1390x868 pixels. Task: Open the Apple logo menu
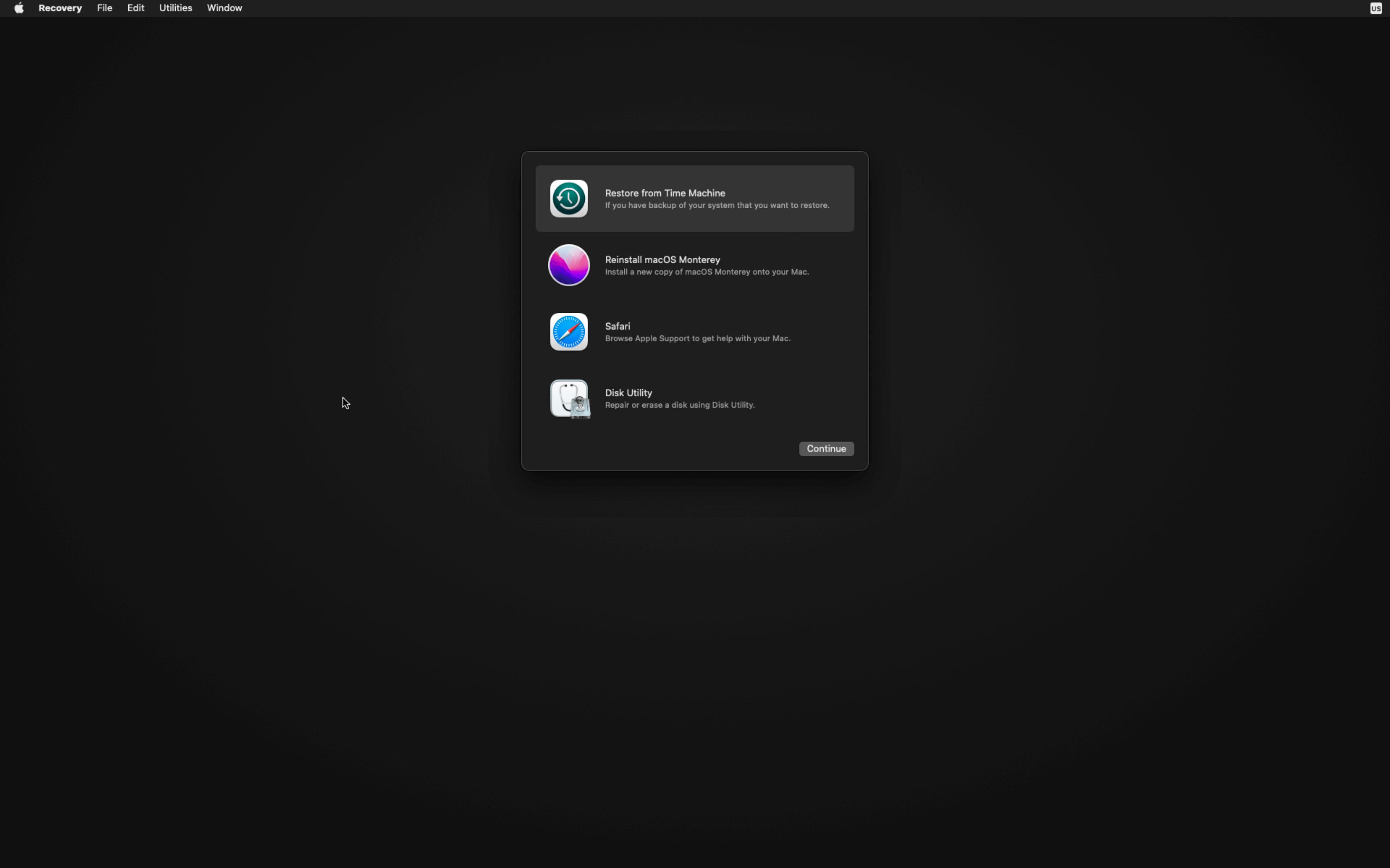(19, 8)
